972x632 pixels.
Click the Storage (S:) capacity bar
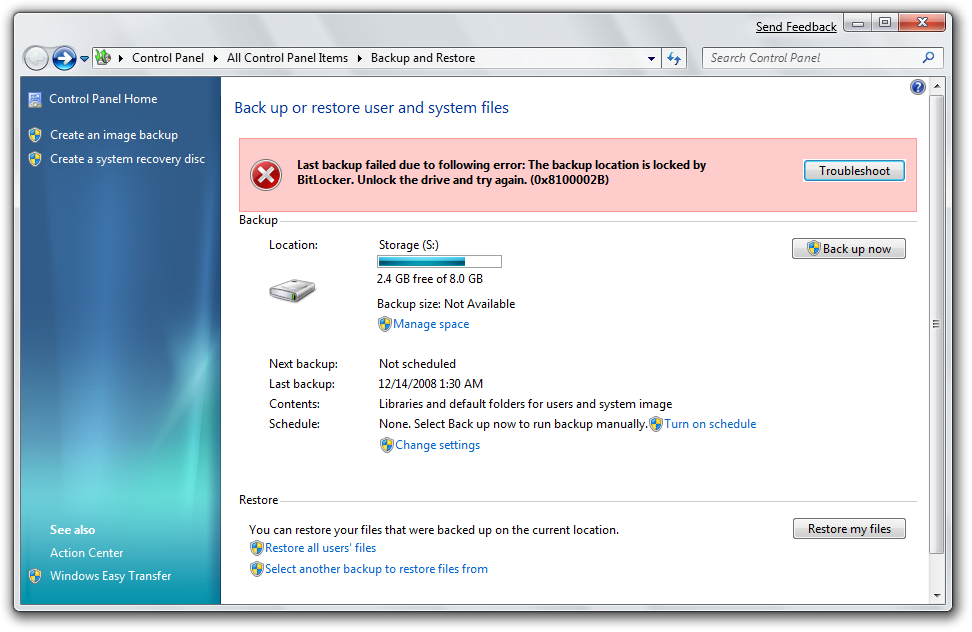(439, 261)
